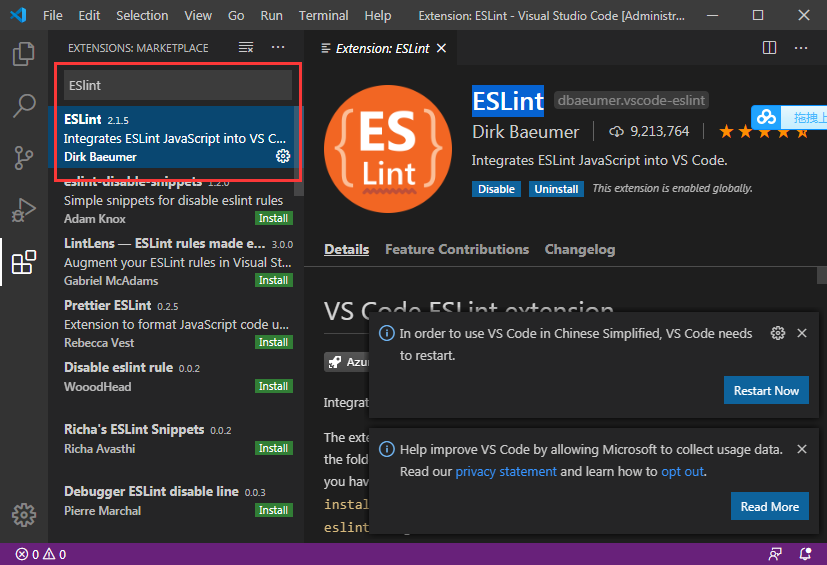
Task: Close the Extension: ESLint tab
Action: pos(441,48)
